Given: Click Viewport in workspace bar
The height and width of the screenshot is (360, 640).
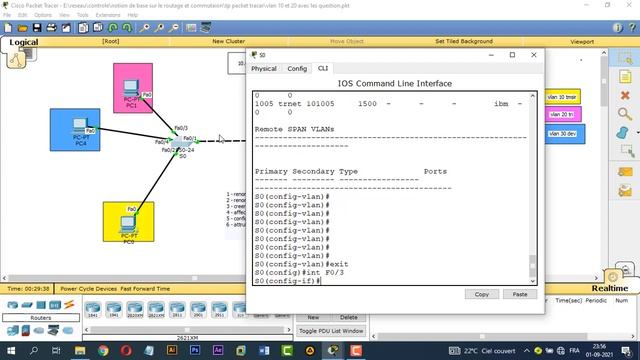Looking at the screenshot, I should tap(582, 42).
